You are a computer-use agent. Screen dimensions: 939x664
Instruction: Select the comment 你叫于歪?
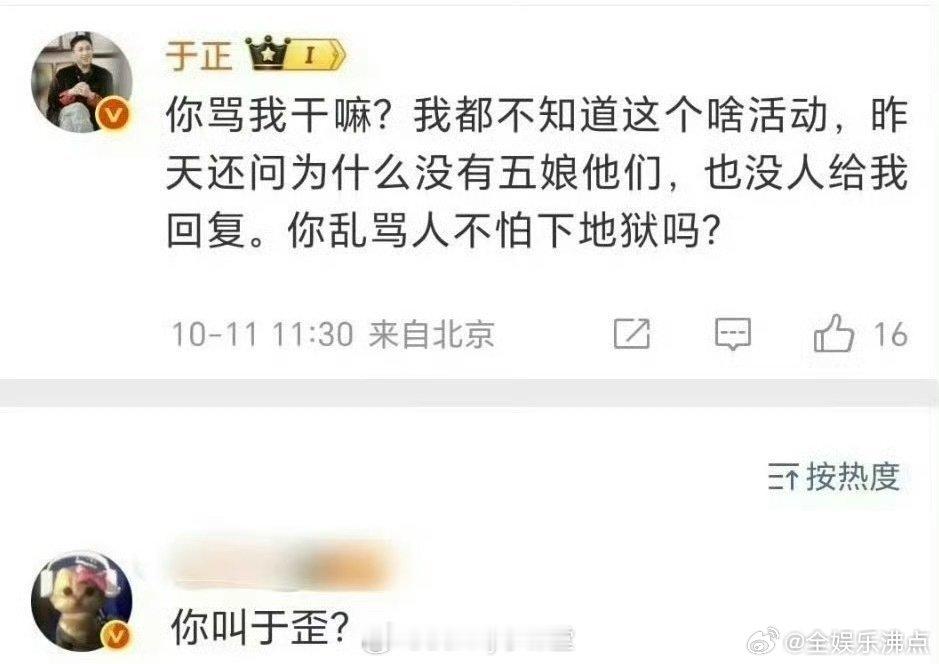coord(260,627)
